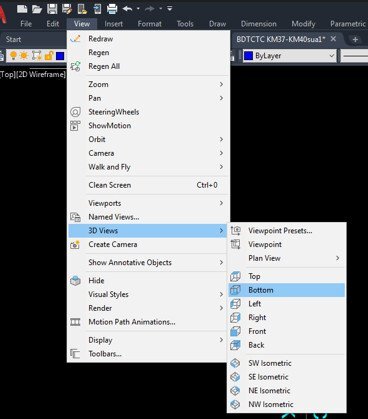Close the BDTCTC KM37-KM40sua1 tab

pyautogui.click(x=333, y=39)
